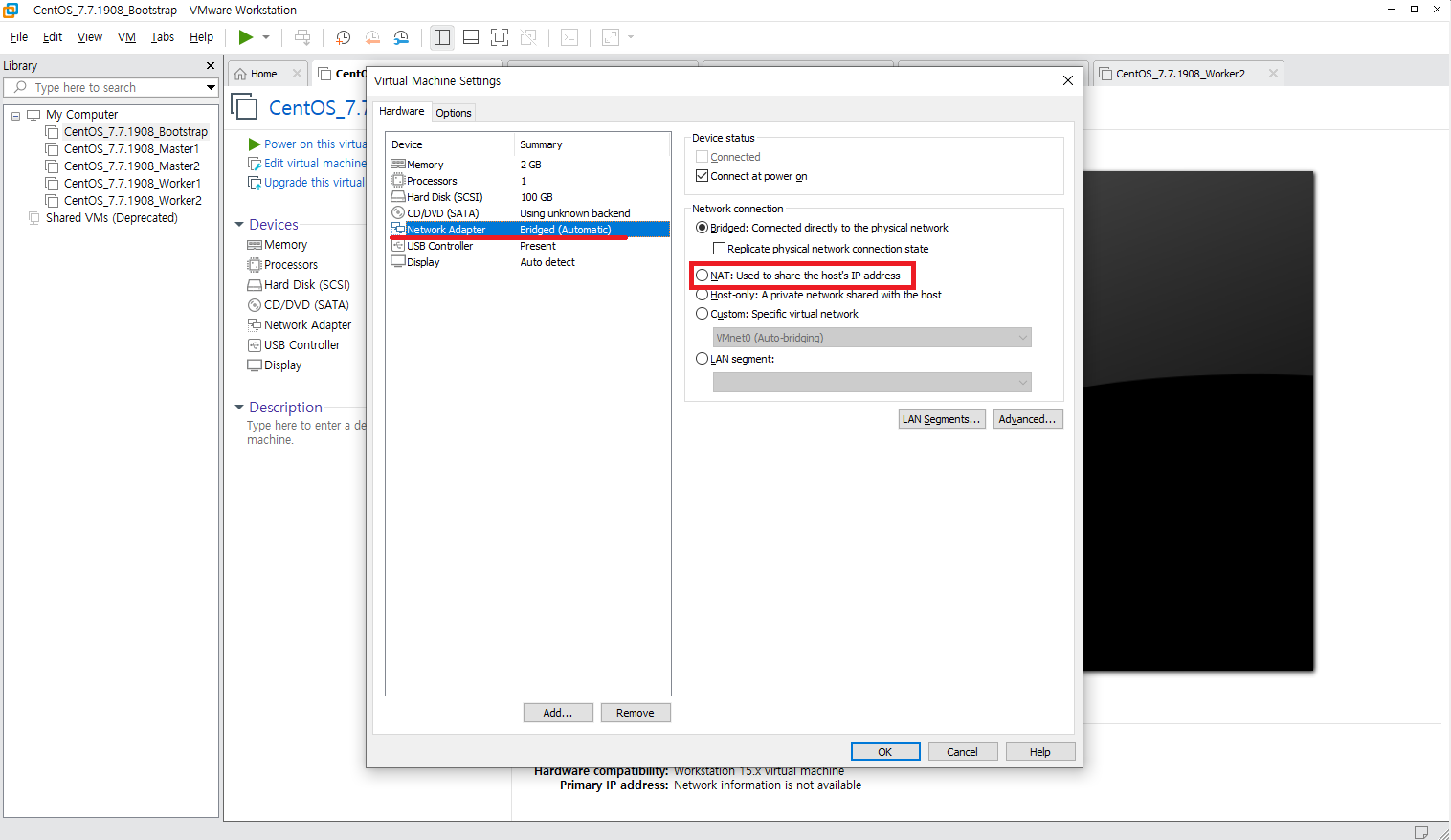Select CentOS_7.7.1908_Worker1 in library
The width and height of the screenshot is (1451, 840).
(x=132, y=184)
